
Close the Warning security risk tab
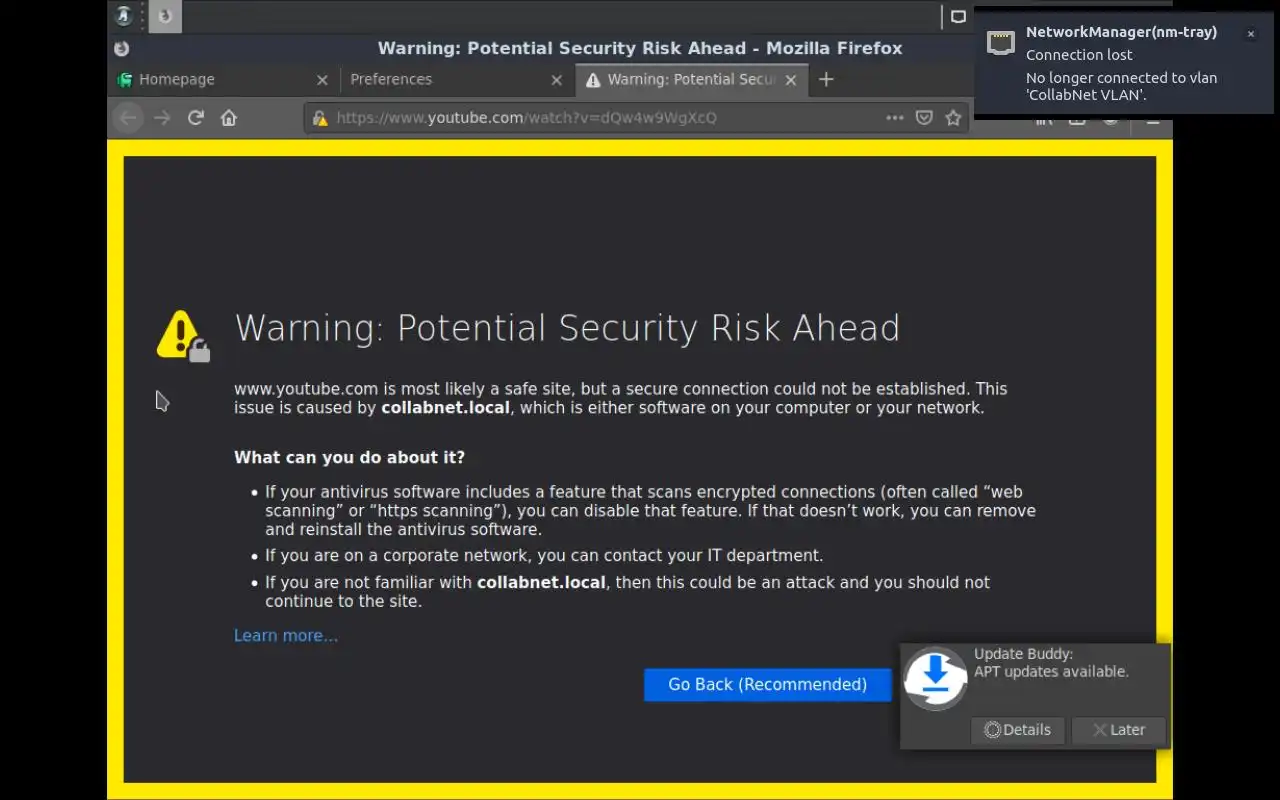(791, 80)
